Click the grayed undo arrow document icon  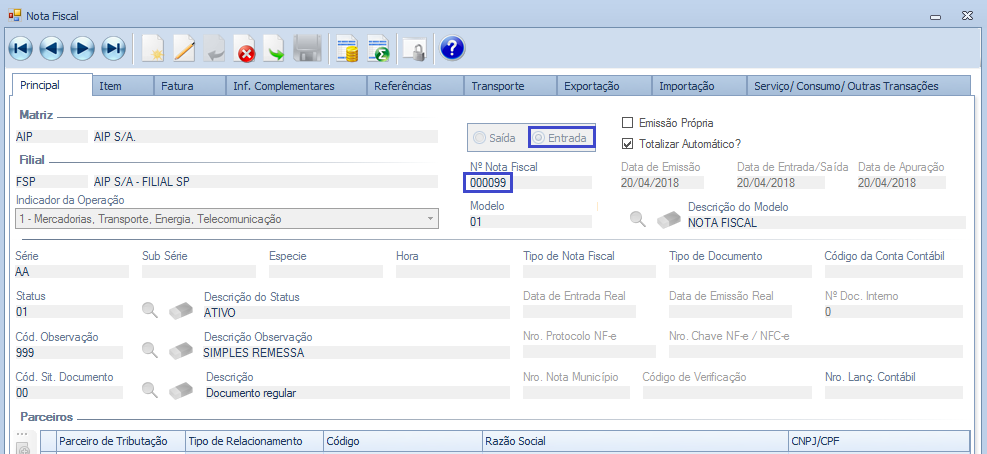click(215, 48)
